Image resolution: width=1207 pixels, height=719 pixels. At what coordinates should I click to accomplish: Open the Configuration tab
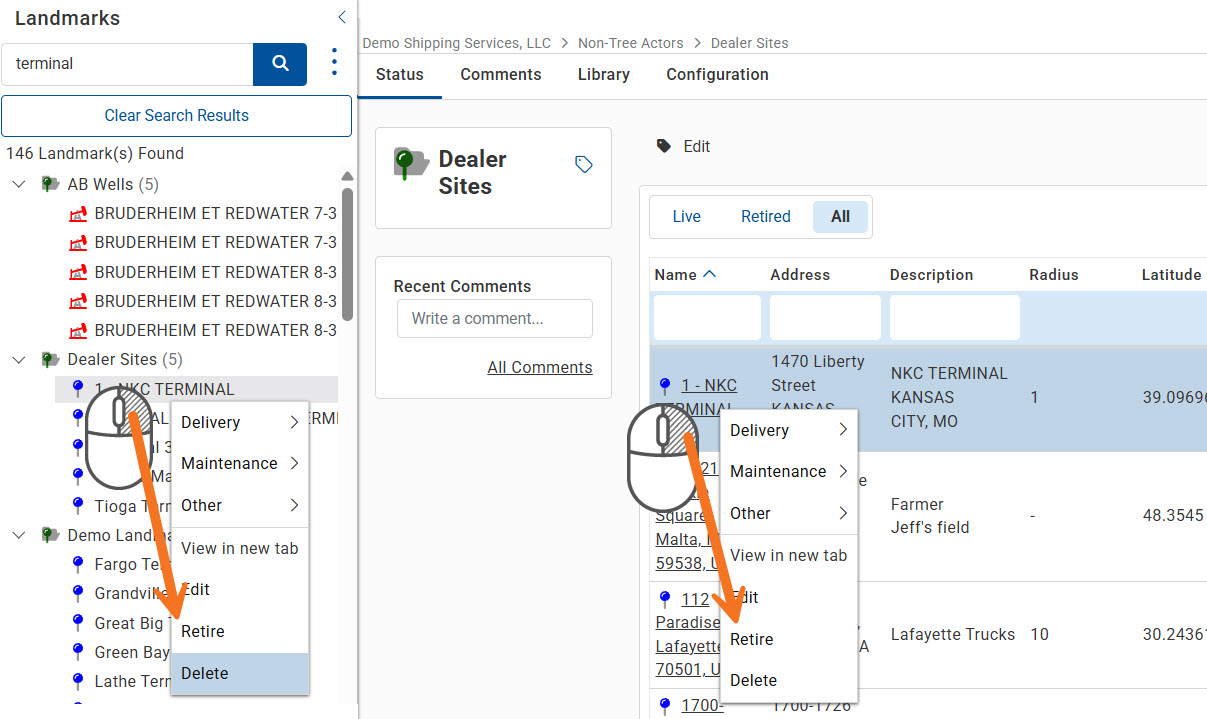click(x=717, y=74)
